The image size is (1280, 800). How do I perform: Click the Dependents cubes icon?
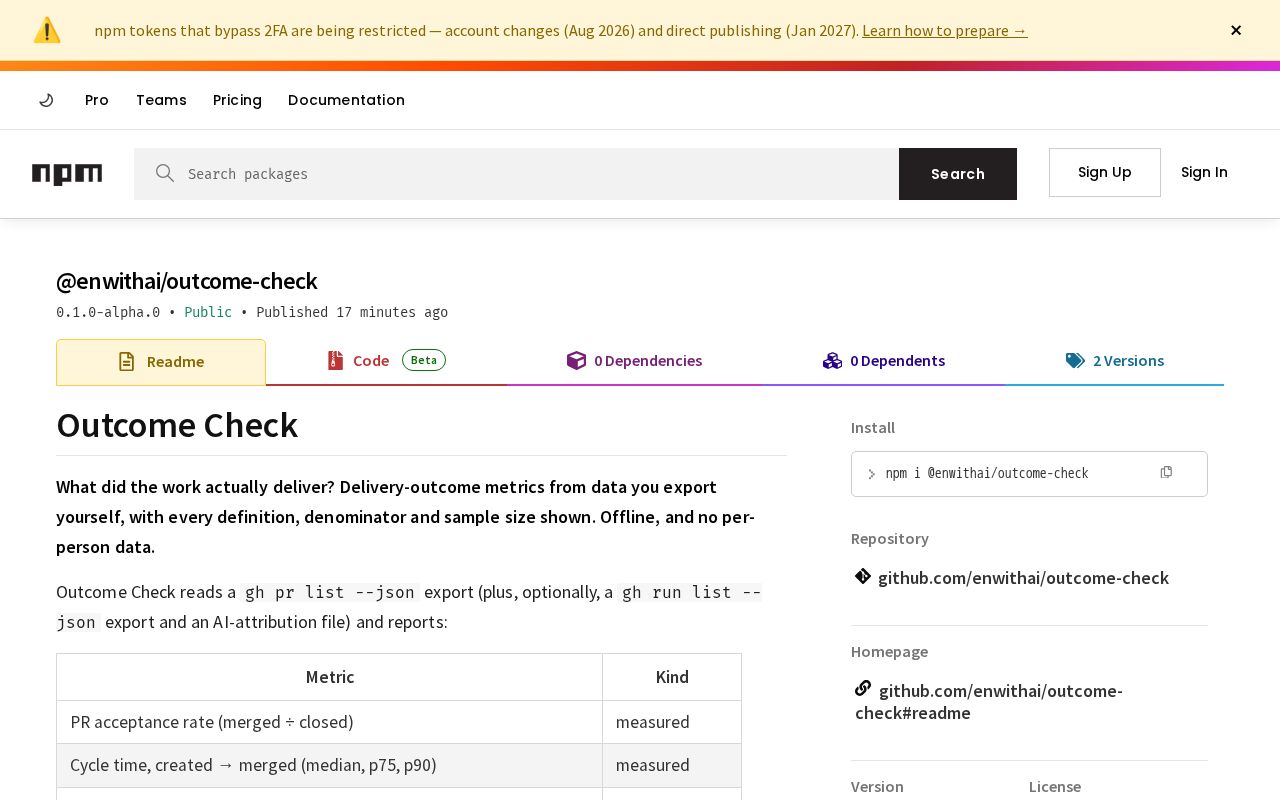tap(832, 360)
